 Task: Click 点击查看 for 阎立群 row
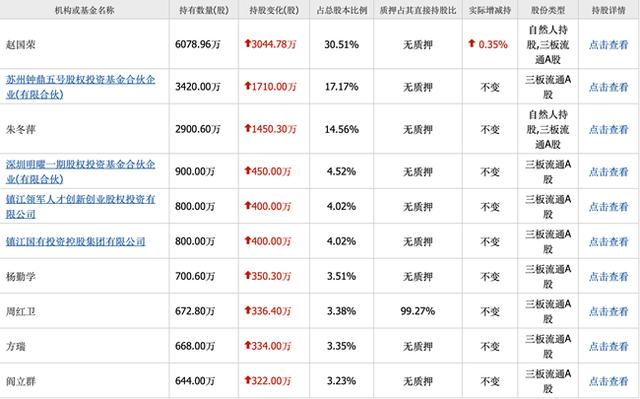click(609, 381)
